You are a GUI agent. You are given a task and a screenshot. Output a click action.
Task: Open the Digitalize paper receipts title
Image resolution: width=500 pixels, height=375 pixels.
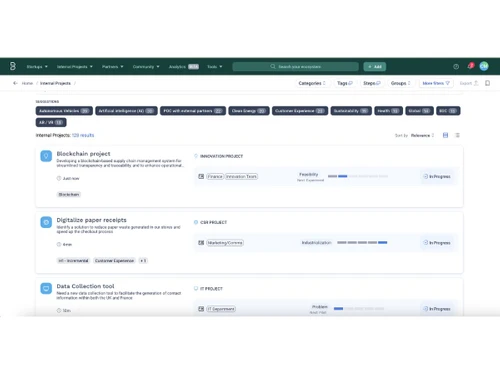pyautogui.click(x=92, y=220)
